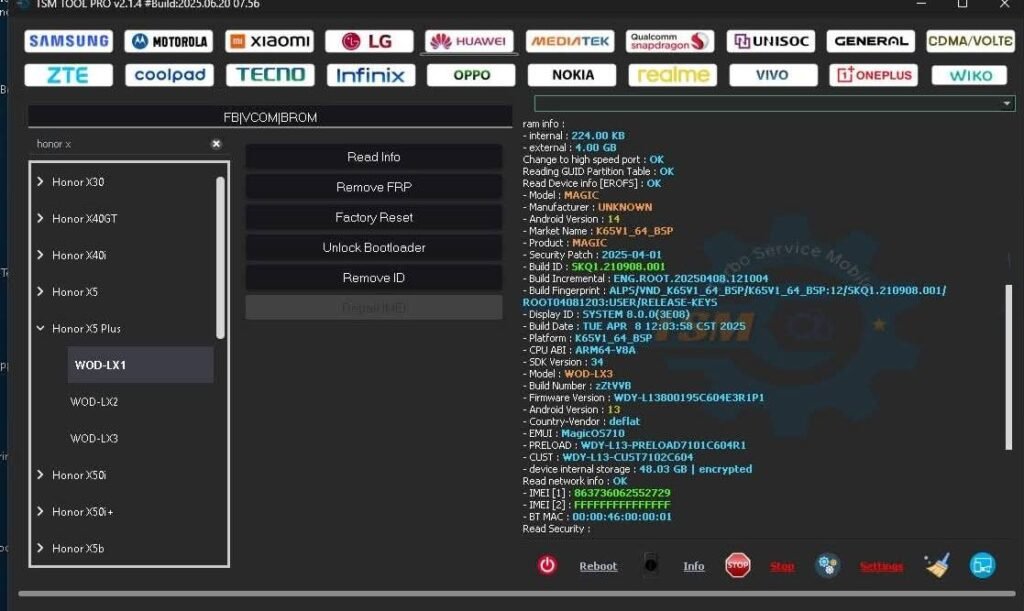Focus the 'honor x' search field
The image size is (1024, 611).
121,144
